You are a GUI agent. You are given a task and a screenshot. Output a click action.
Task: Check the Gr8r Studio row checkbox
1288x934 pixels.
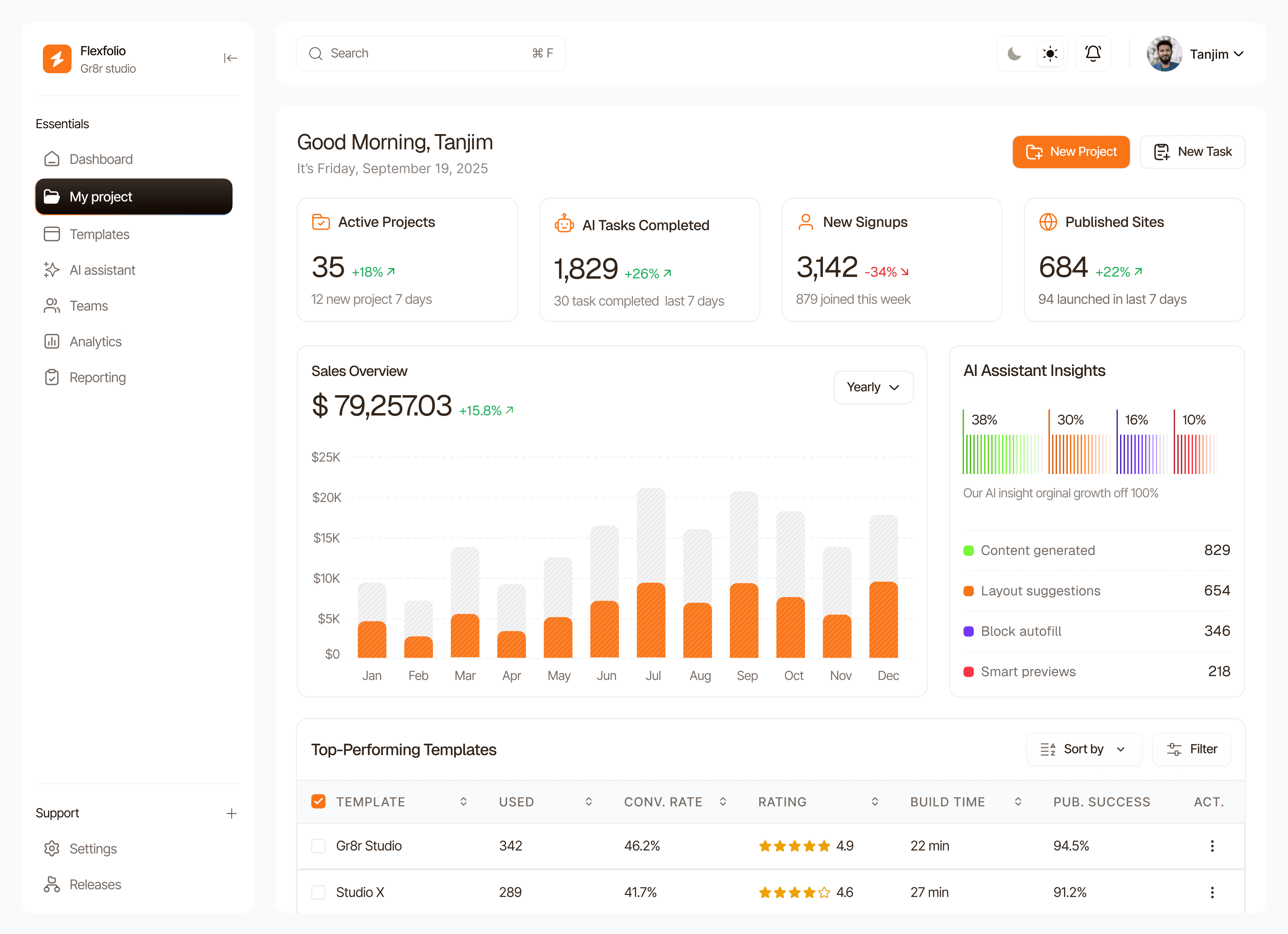tap(319, 846)
